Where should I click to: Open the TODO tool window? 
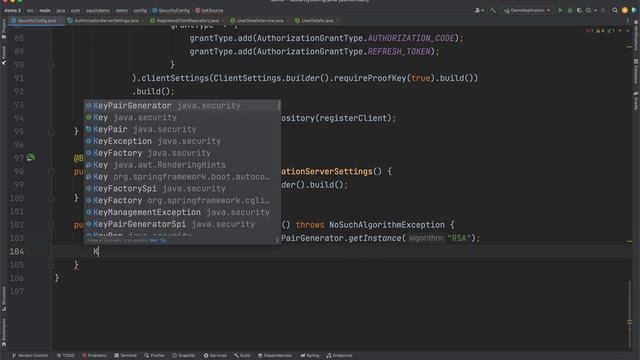coord(65,356)
